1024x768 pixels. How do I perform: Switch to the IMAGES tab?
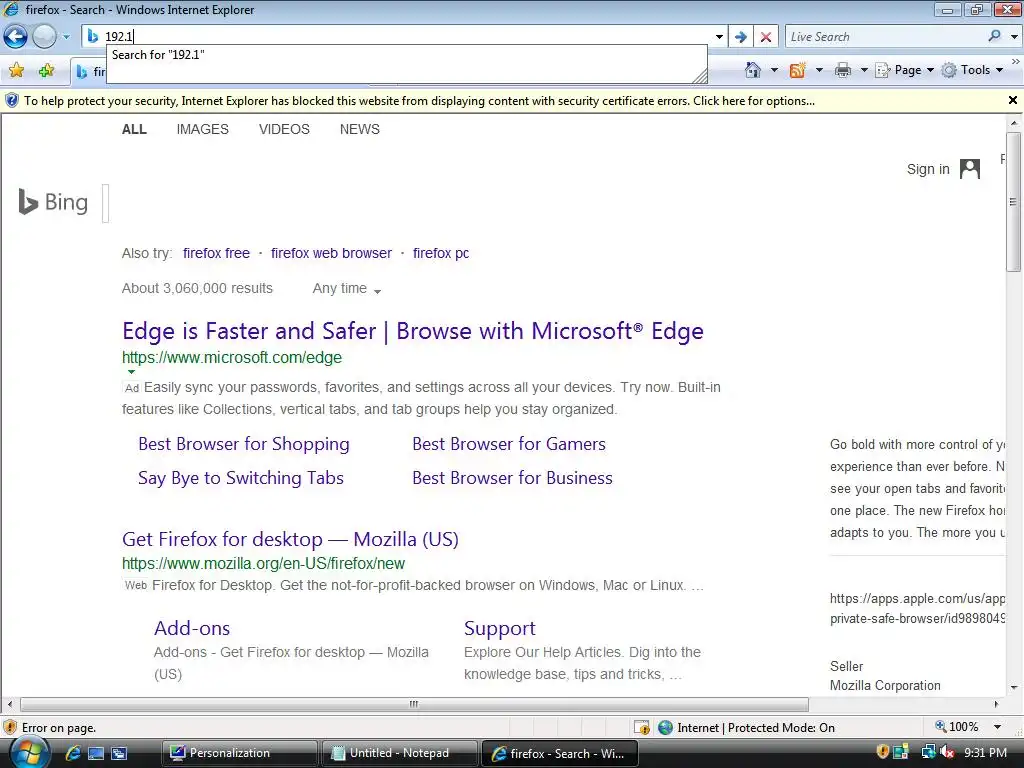point(202,129)
